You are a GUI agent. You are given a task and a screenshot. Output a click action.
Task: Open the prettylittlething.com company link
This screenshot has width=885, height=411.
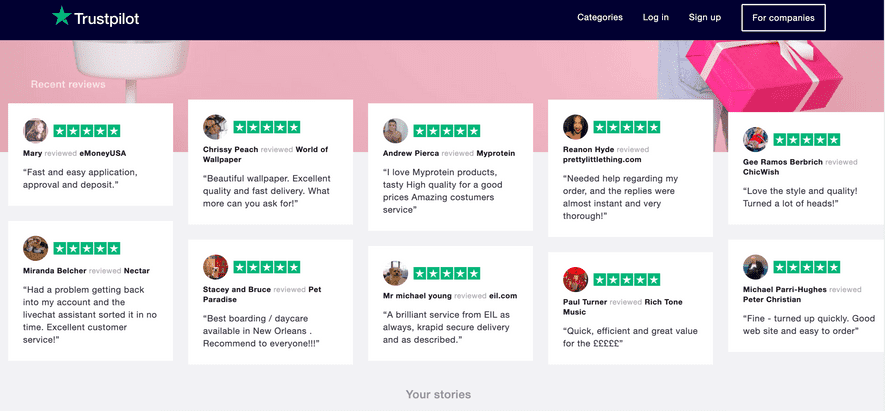coord(602,159)
